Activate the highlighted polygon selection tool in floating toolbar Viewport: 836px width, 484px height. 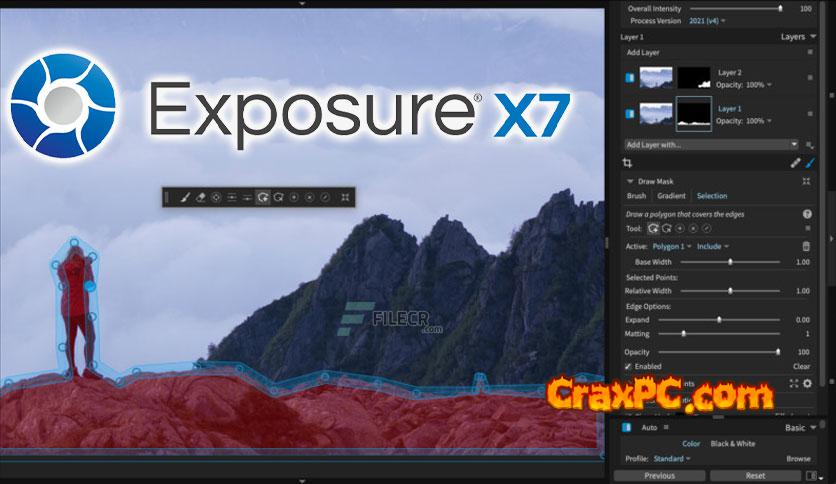pos(262,197)
